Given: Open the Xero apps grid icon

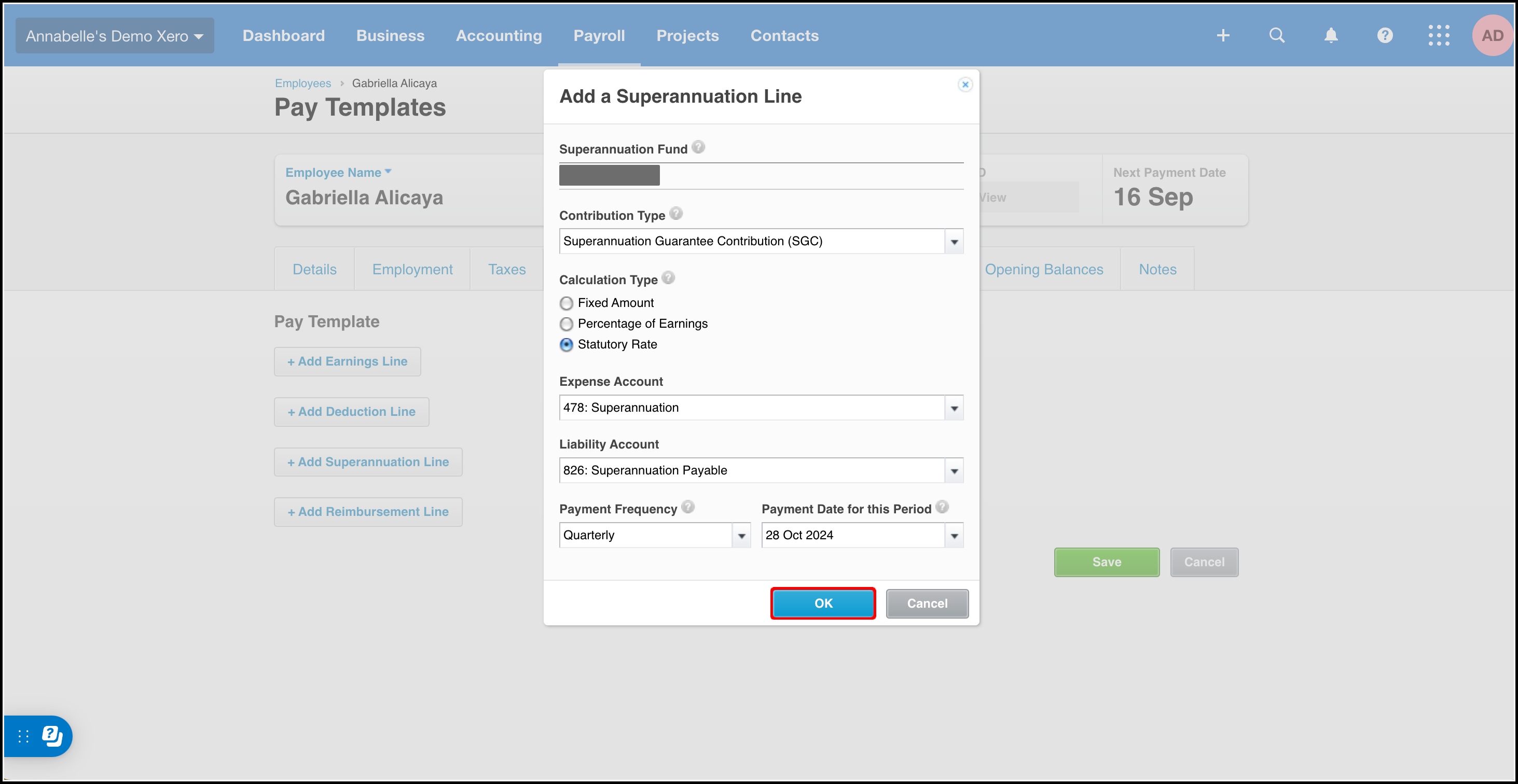Looking at the screenshot, I should click(x=1439, y=35).
